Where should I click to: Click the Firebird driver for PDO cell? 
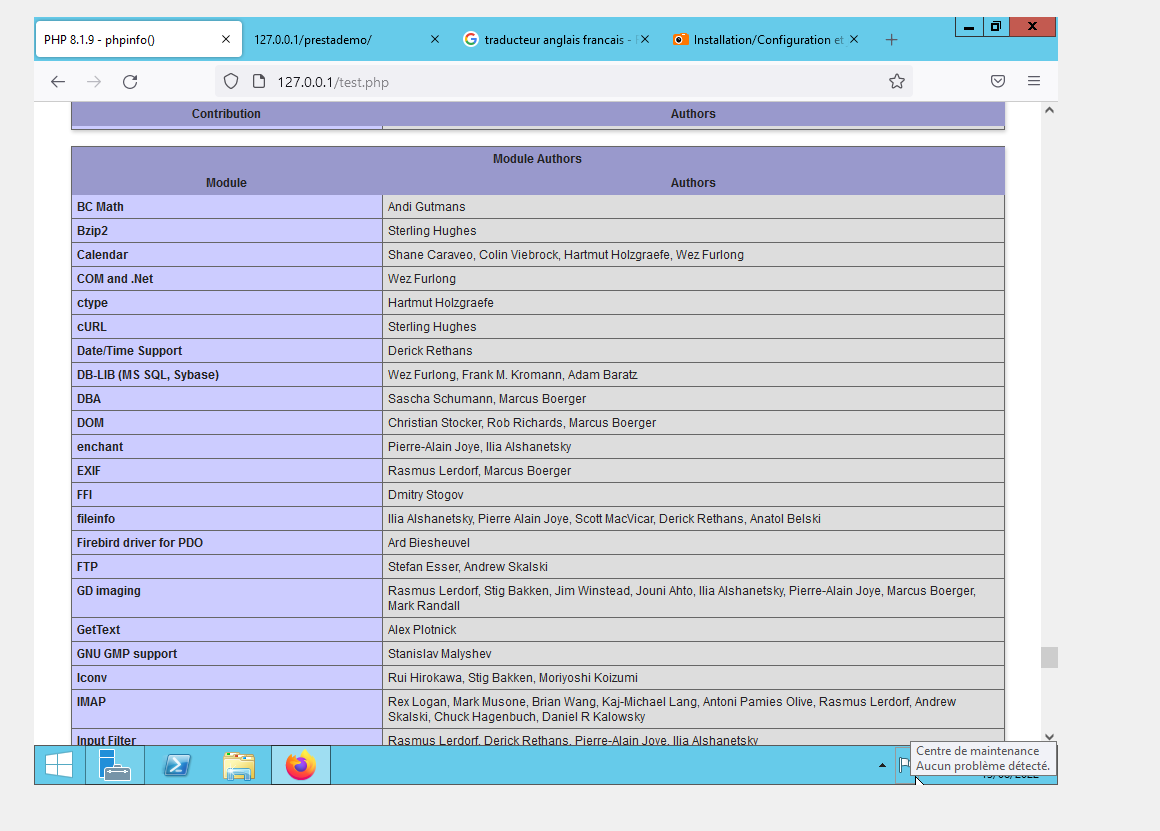(x=226, y=542)
